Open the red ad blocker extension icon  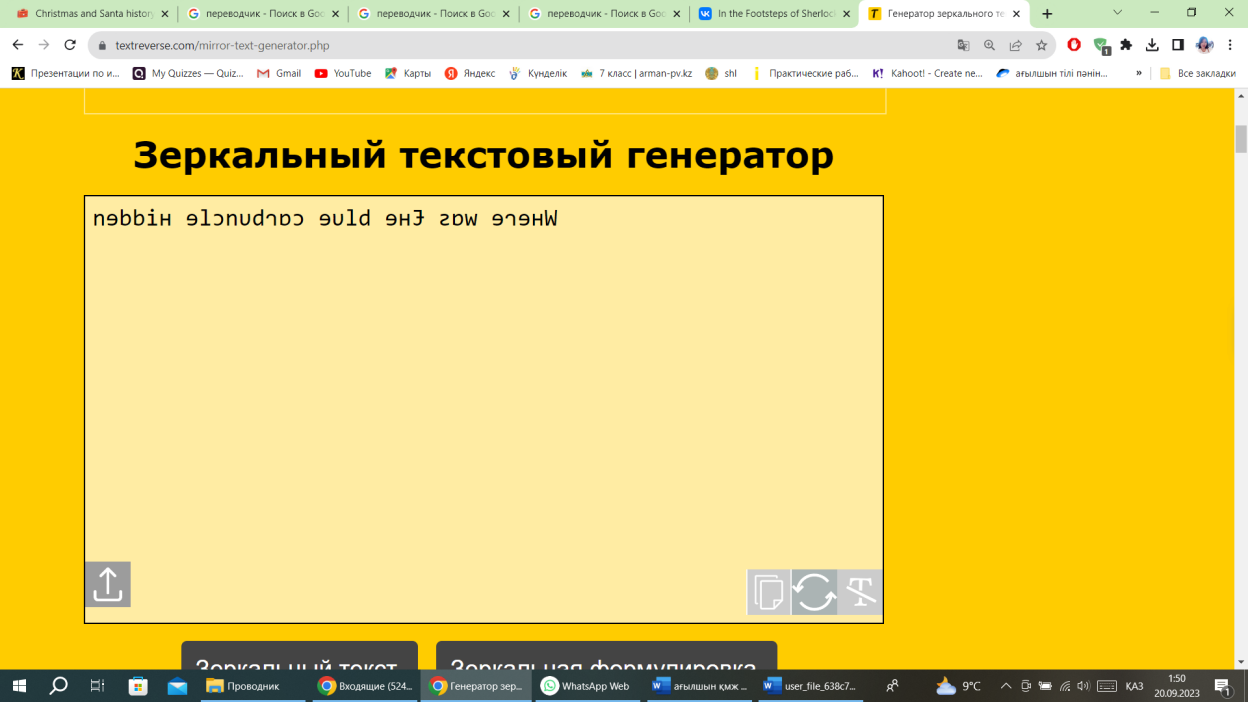tap(1074, 45)
